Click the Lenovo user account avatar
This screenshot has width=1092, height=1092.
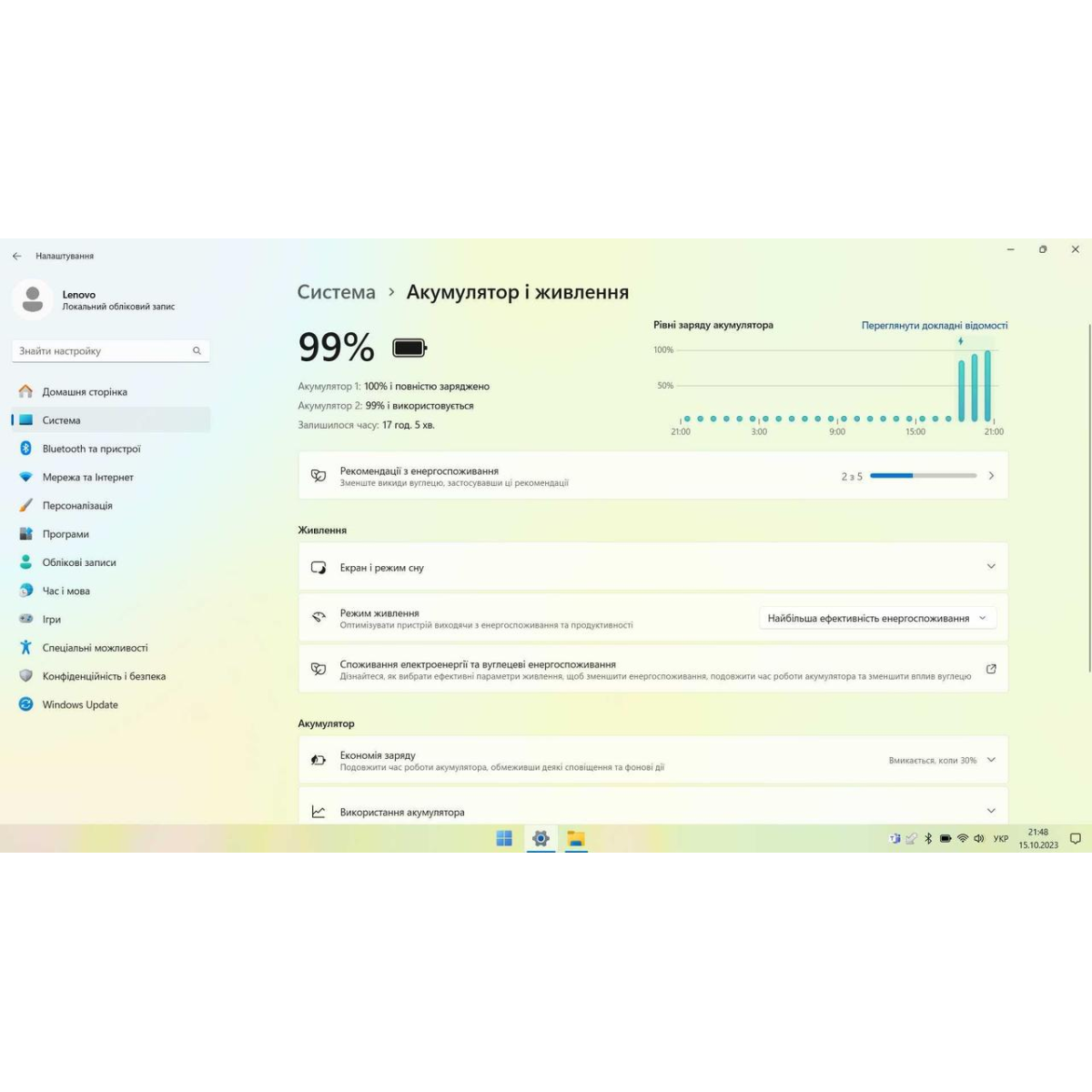click(x=33, y=299)
